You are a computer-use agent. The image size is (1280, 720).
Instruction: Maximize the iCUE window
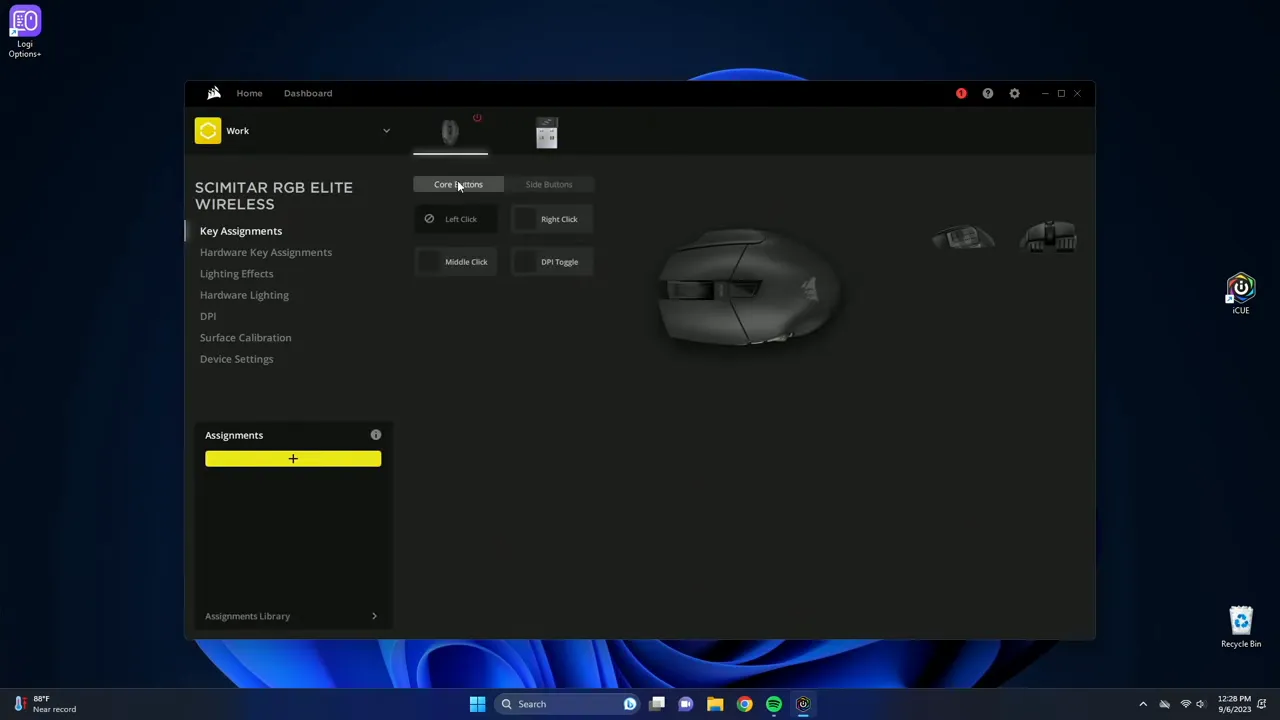tap(1061, 93)
